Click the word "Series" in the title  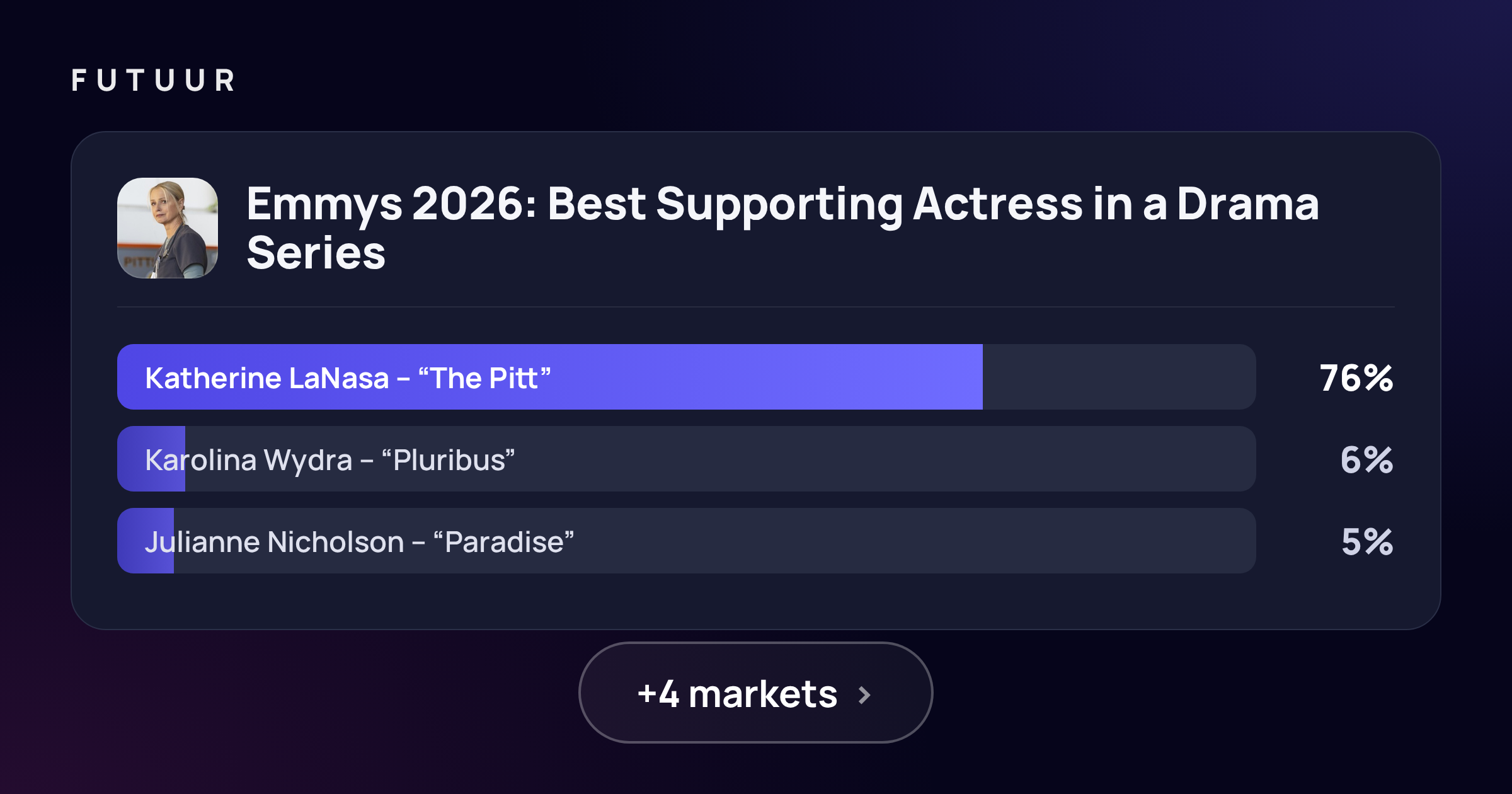coord(316,253)
